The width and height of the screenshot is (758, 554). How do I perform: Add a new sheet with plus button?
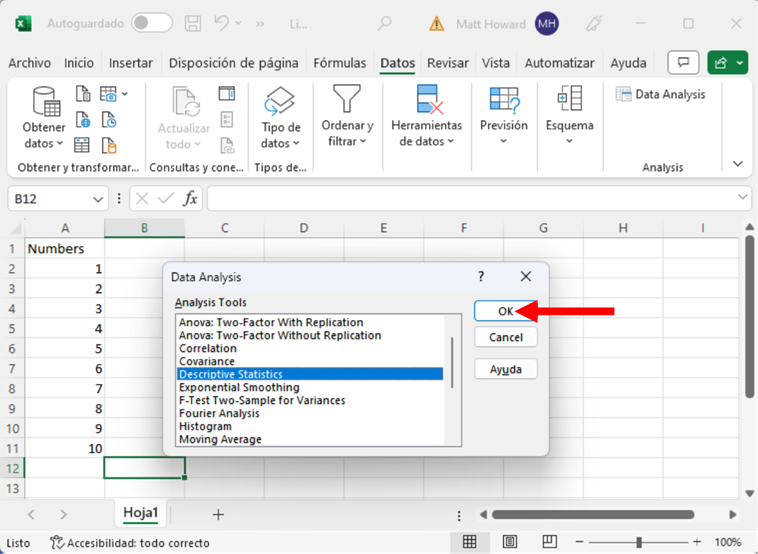click(218, 514)
